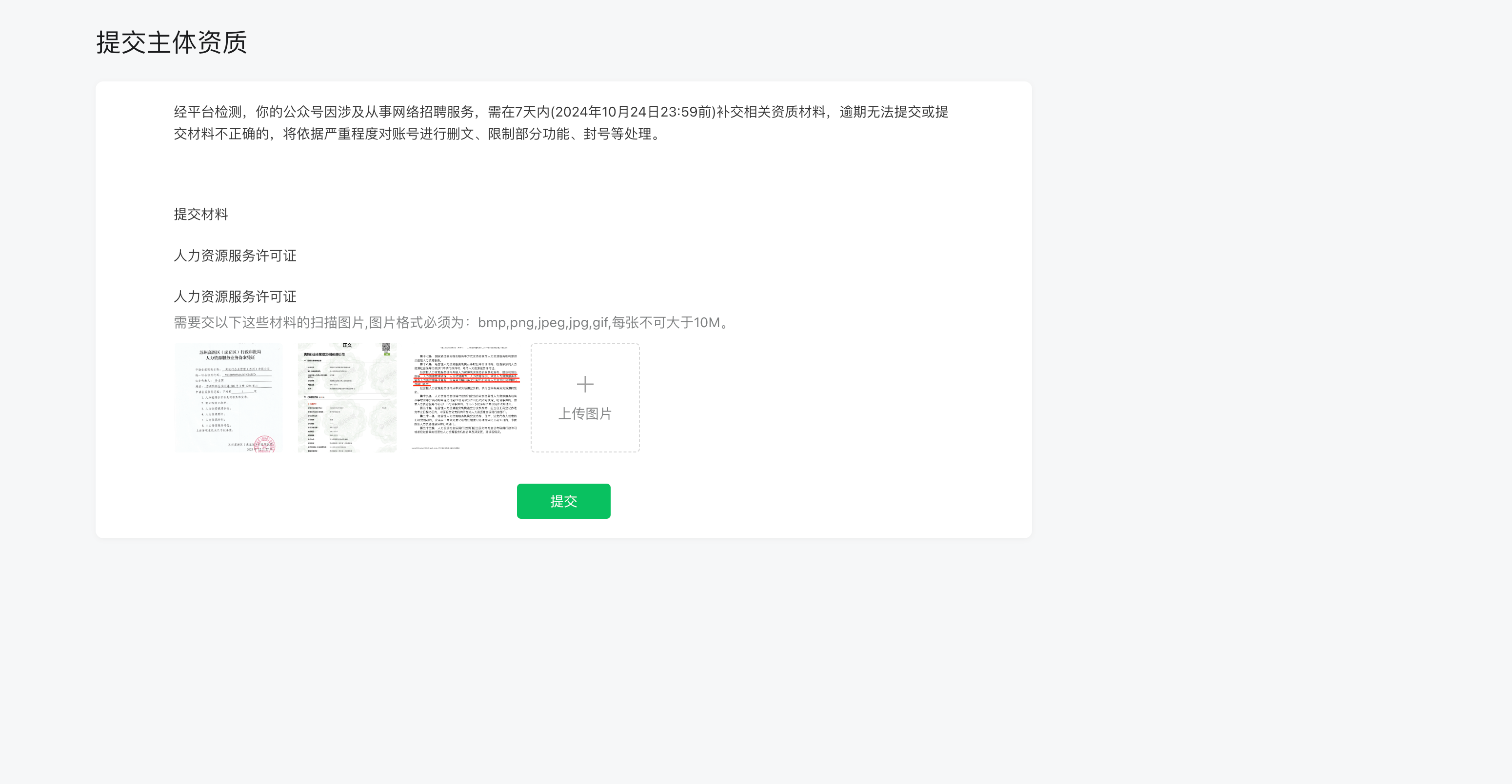Click the 正文 heading in second thumbnail
The width and height of the screenshot is (1512, 784).
click(x=347, y=346)
